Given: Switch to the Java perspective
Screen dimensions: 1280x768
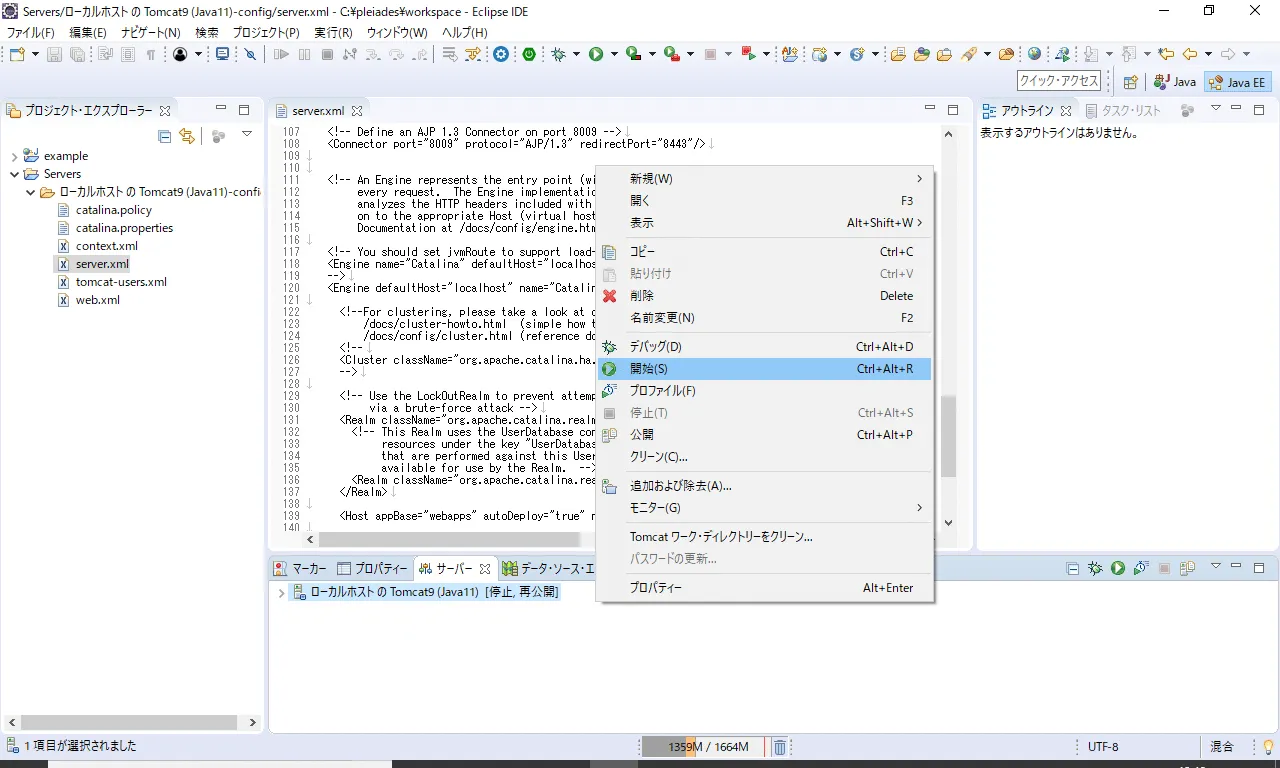Looking at the screenshot, I should pos(1174,82).
